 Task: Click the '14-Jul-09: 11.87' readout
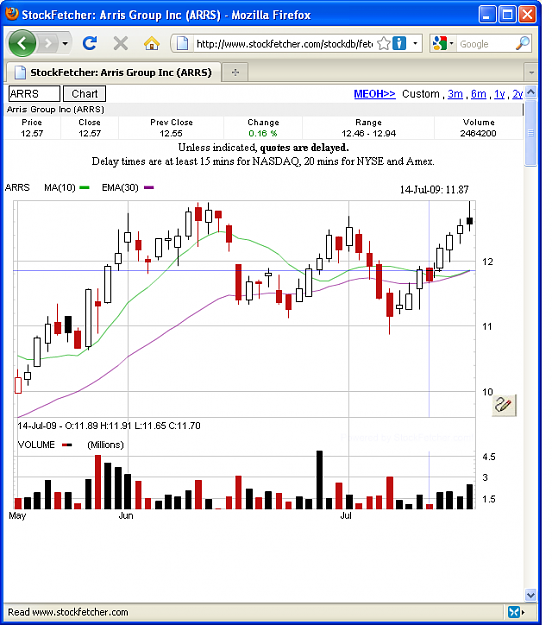pyautogui.click(x=434, y=190)
